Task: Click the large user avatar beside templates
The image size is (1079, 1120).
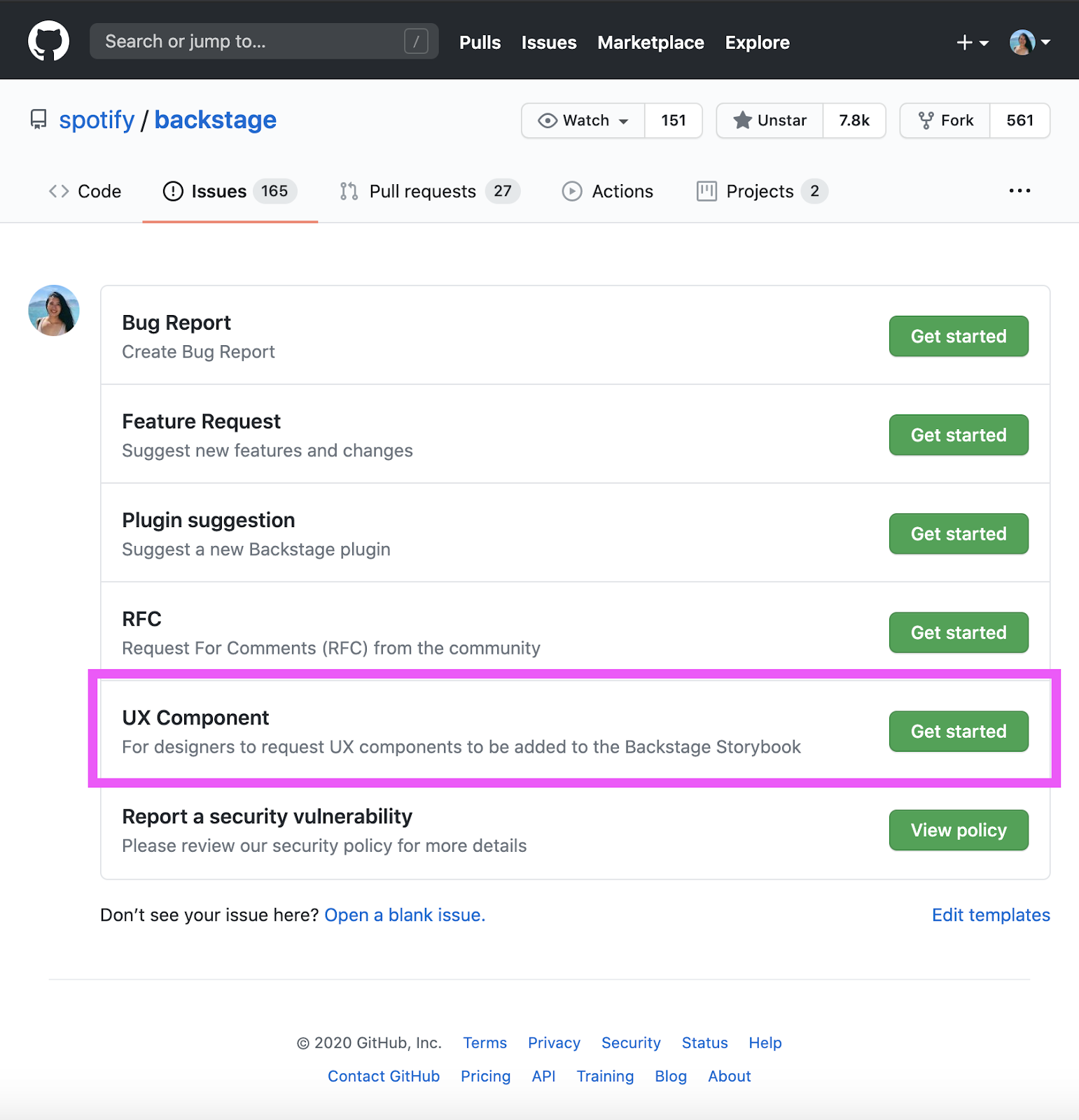Action: click(x=54, y=310)
